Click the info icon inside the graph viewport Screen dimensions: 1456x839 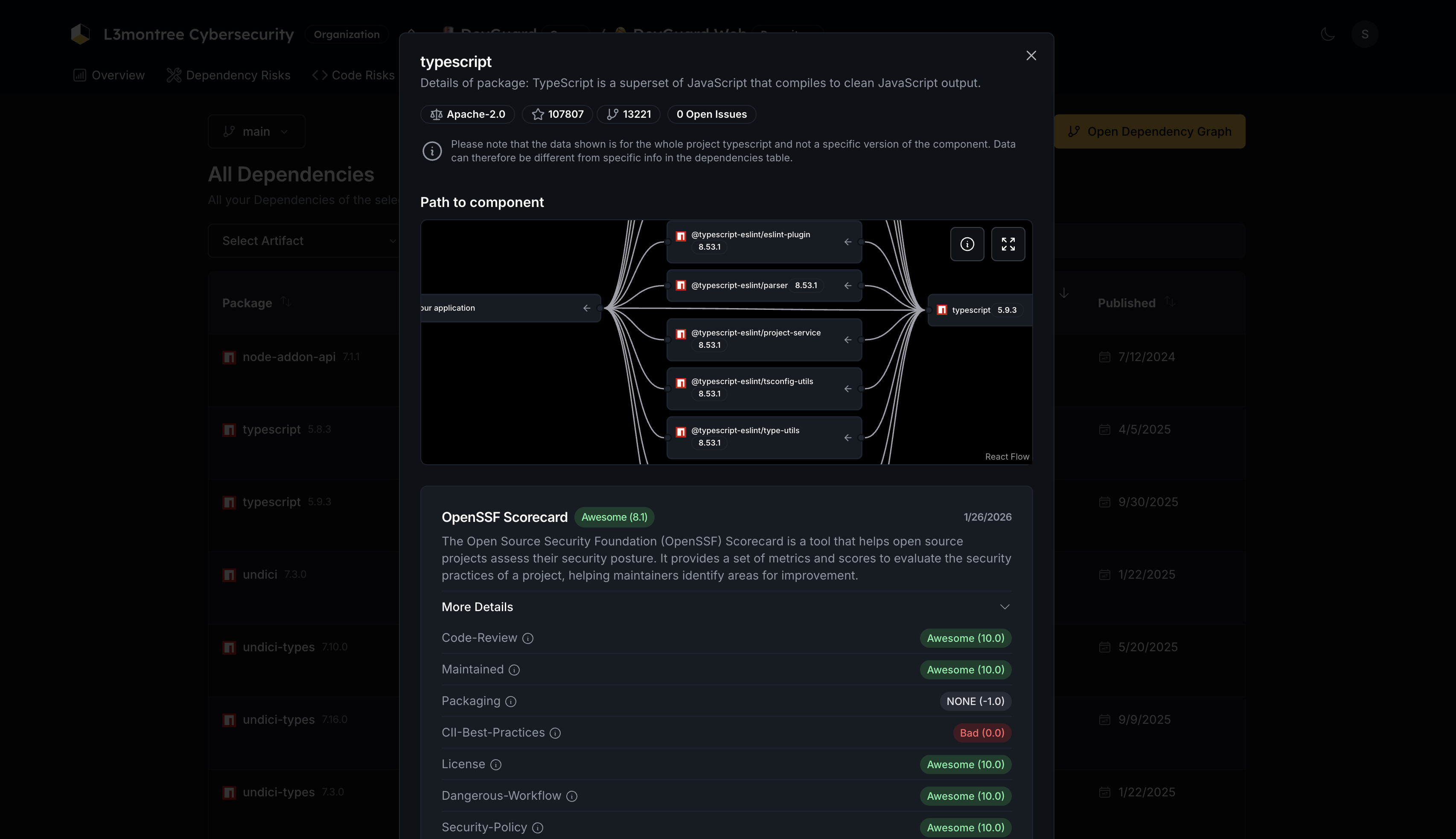tap(967, 244)
